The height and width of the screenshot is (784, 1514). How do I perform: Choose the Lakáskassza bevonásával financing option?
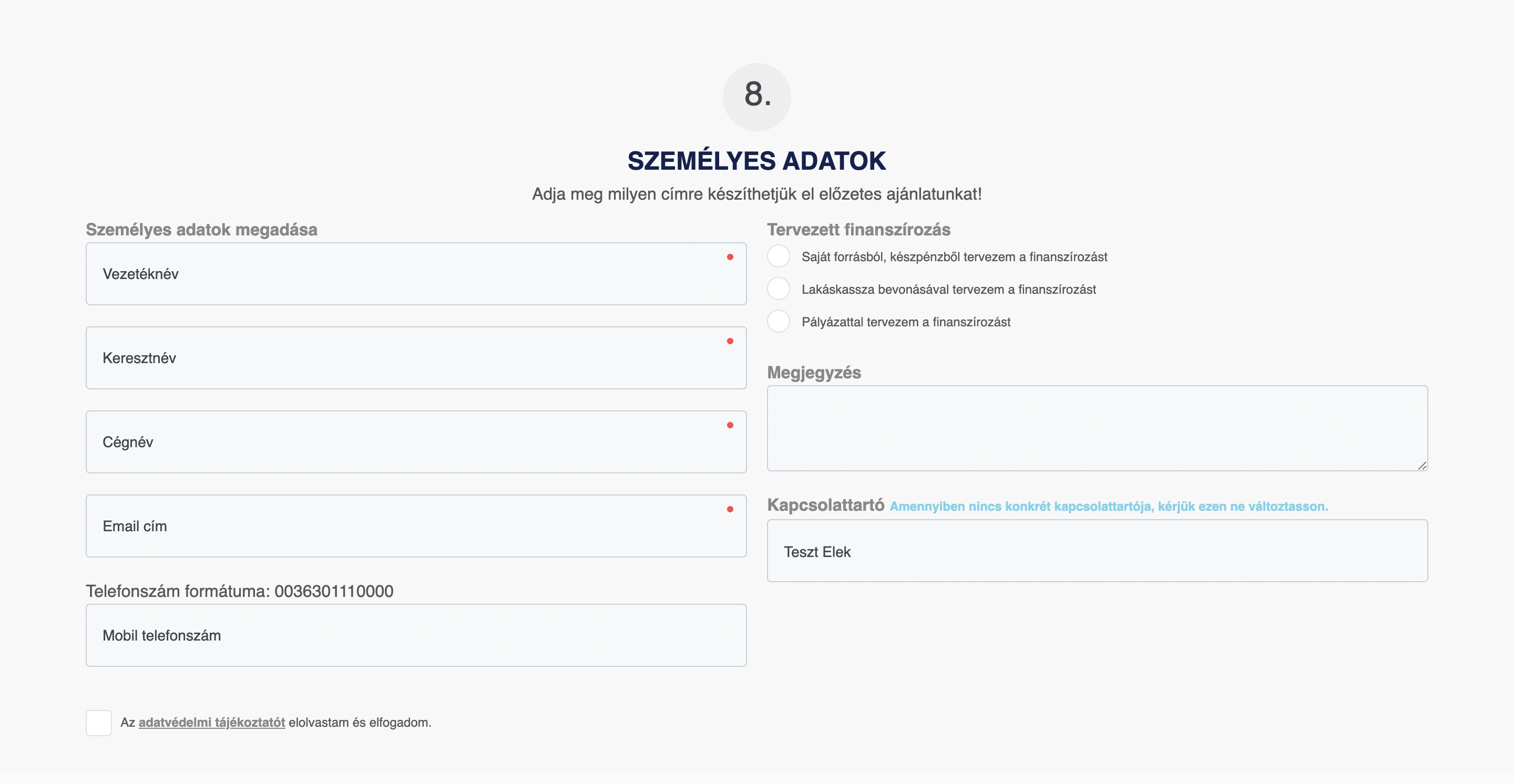(779, 289)
